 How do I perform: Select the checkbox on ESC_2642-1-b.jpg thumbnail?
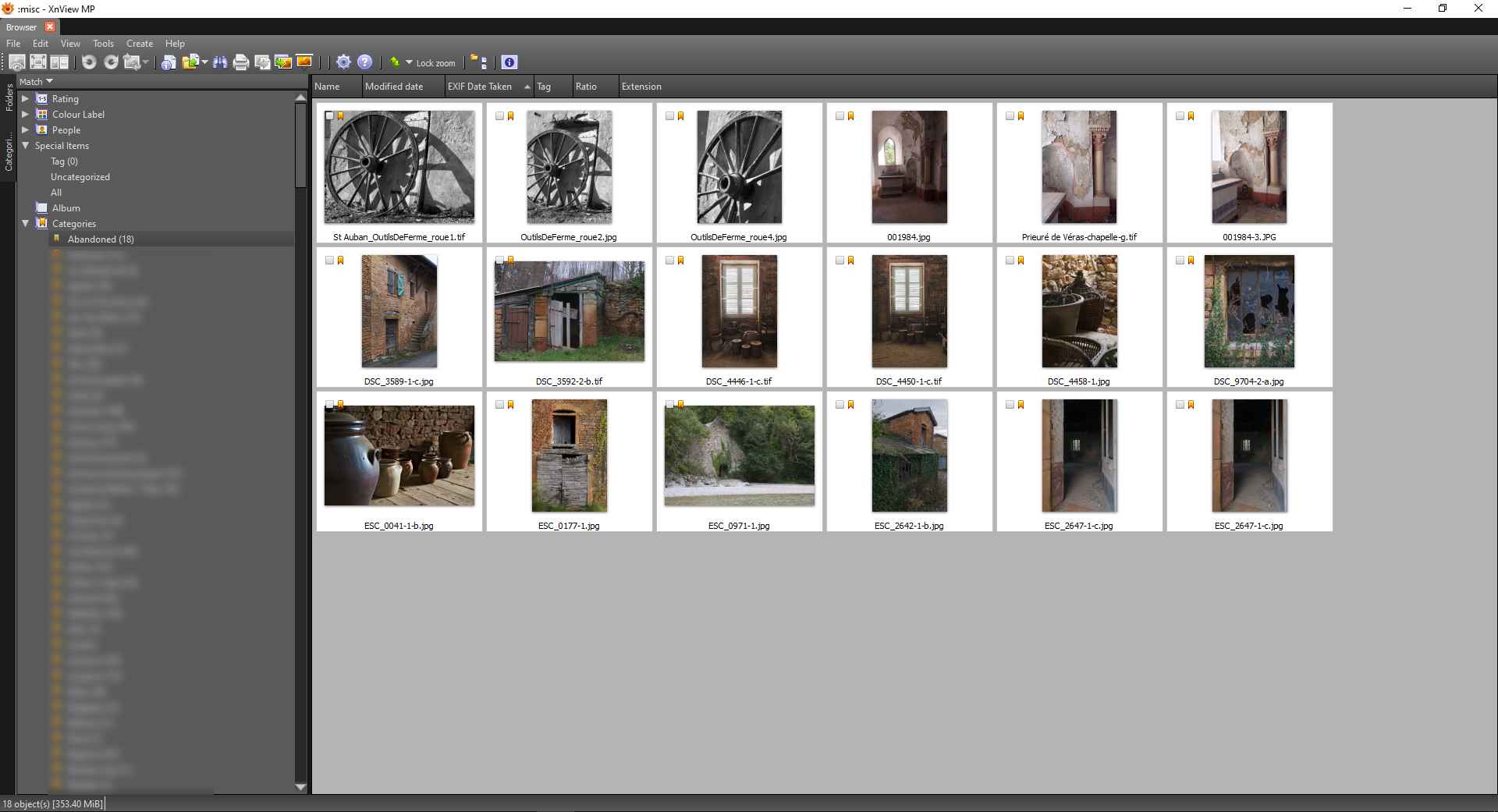click(x=840, y=405)
